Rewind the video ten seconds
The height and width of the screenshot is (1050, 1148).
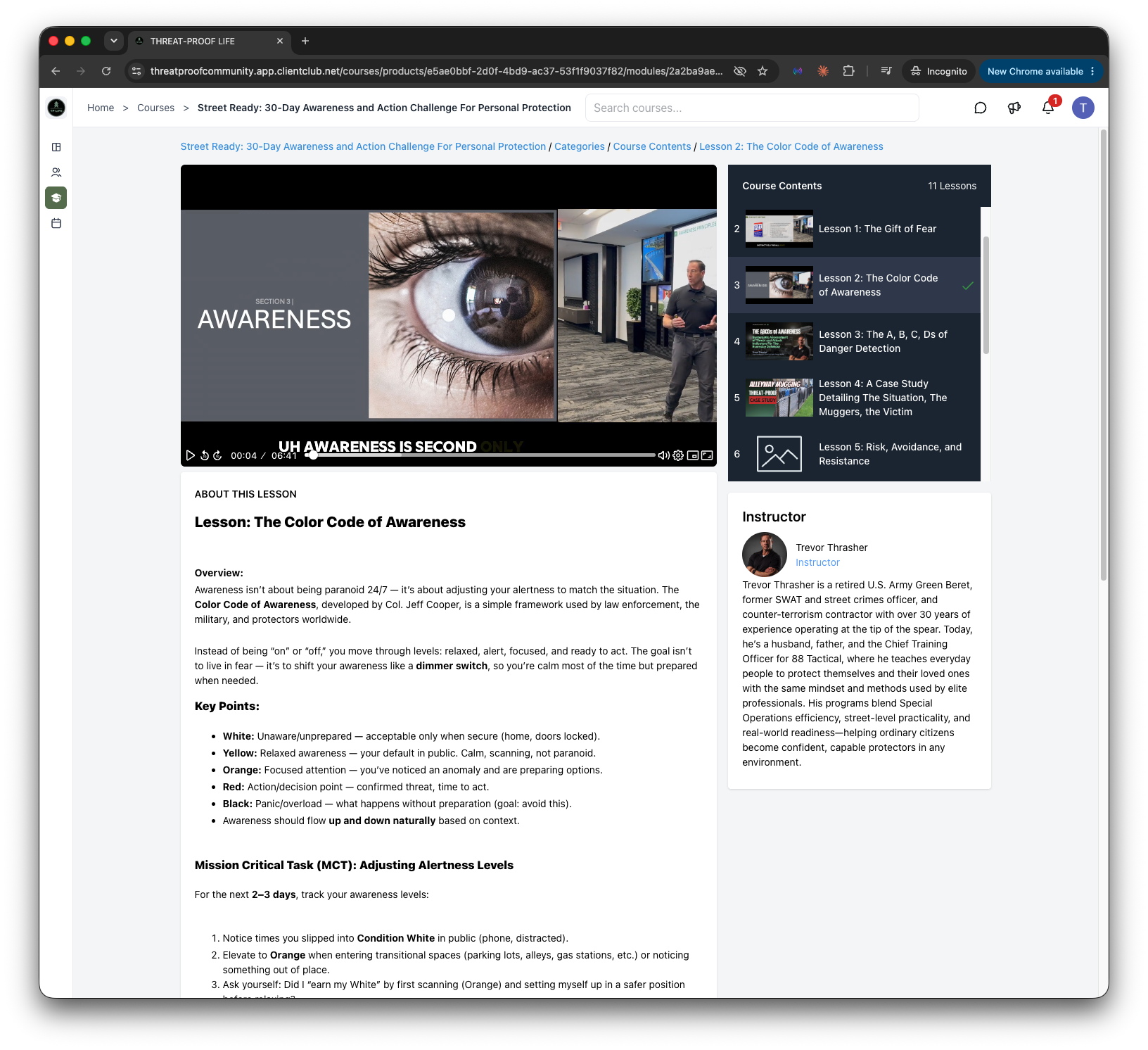(x=205, y=455)
